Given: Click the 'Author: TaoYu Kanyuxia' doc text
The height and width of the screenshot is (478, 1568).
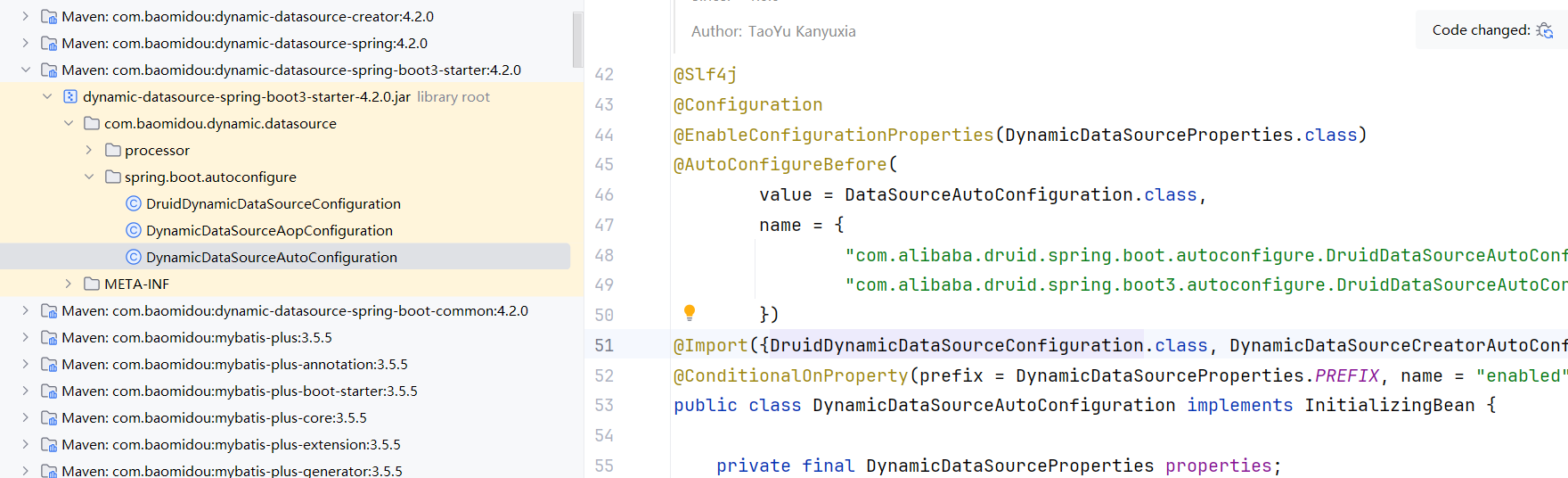Looking at the screenshot, I should (x=773, y=31).
